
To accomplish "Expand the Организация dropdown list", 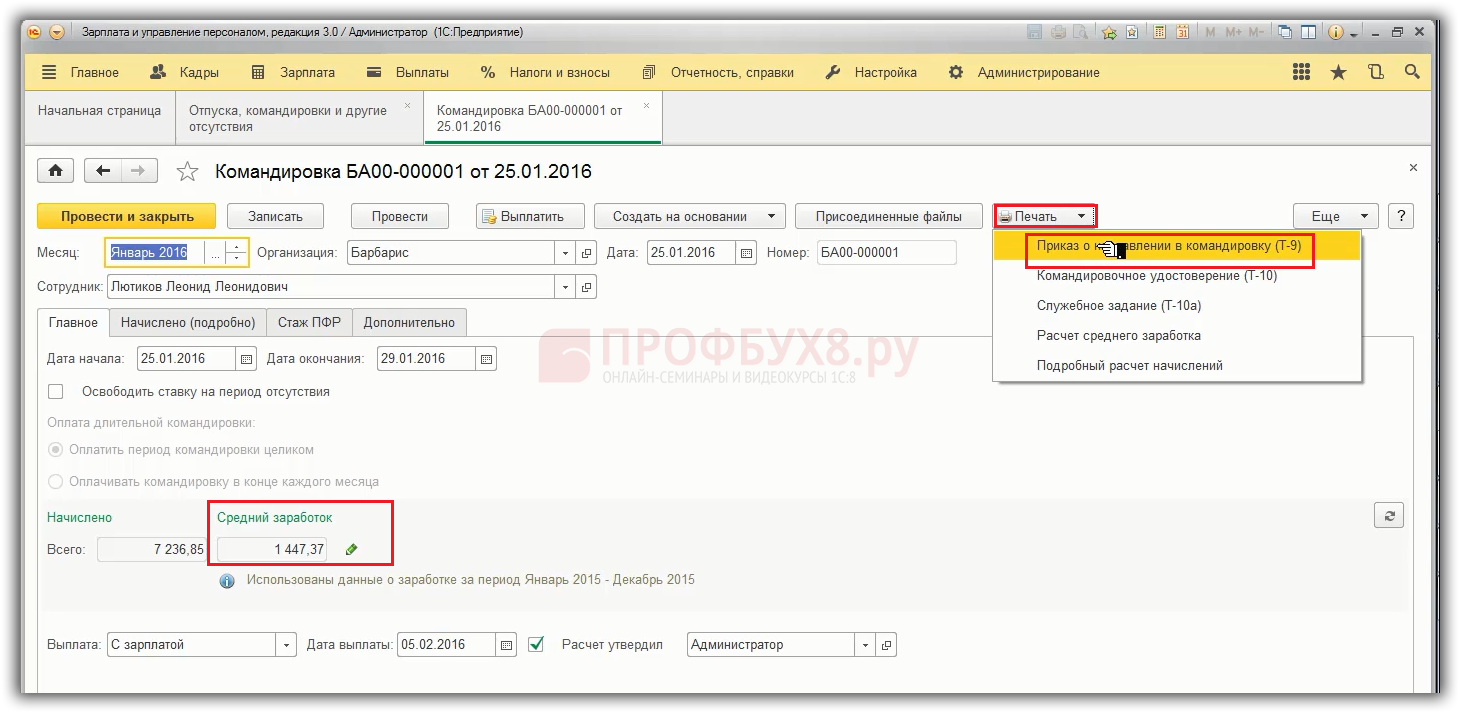I will 566,253.
